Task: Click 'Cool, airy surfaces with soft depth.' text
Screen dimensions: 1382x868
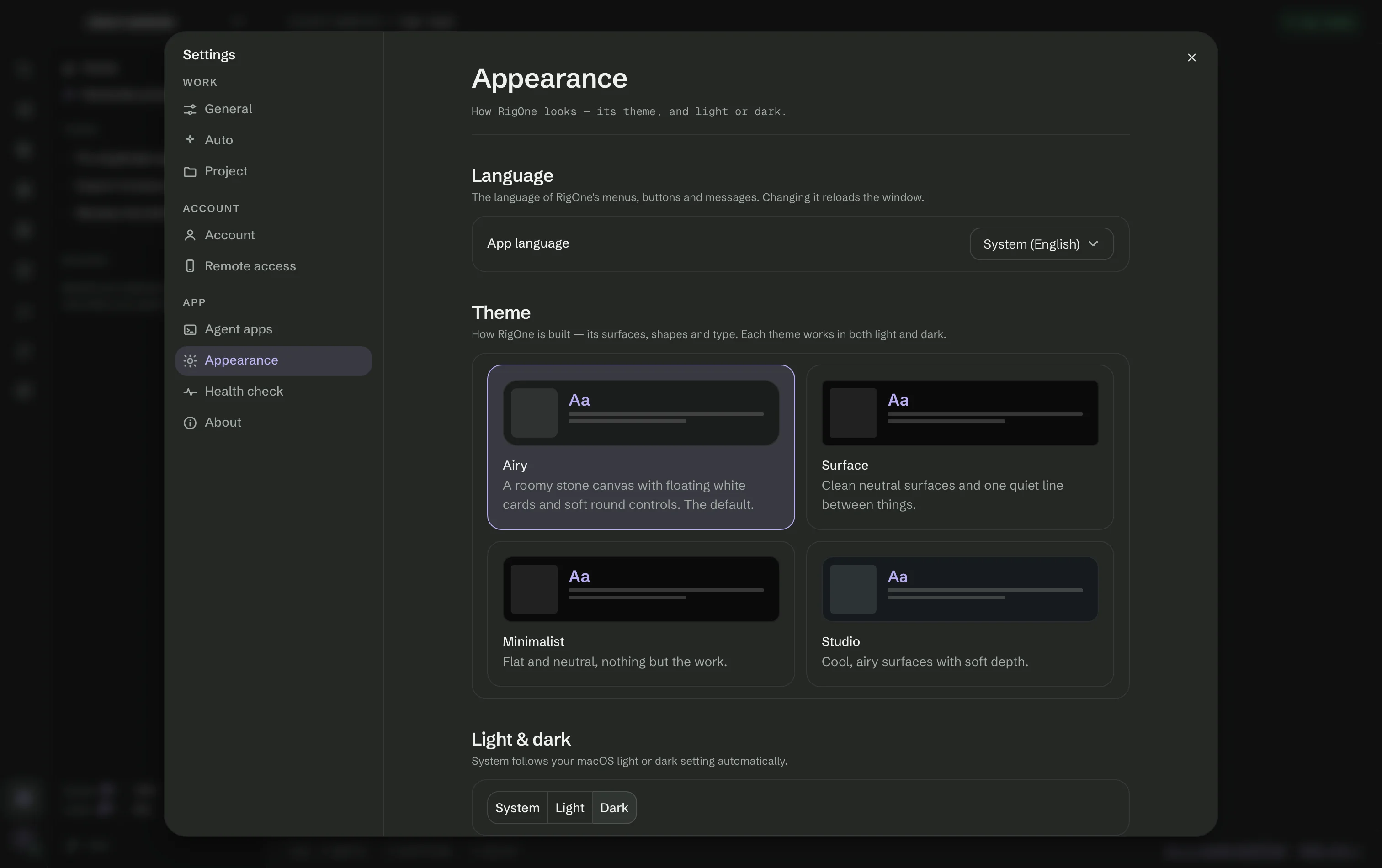Action: click(x=925, y=662)
